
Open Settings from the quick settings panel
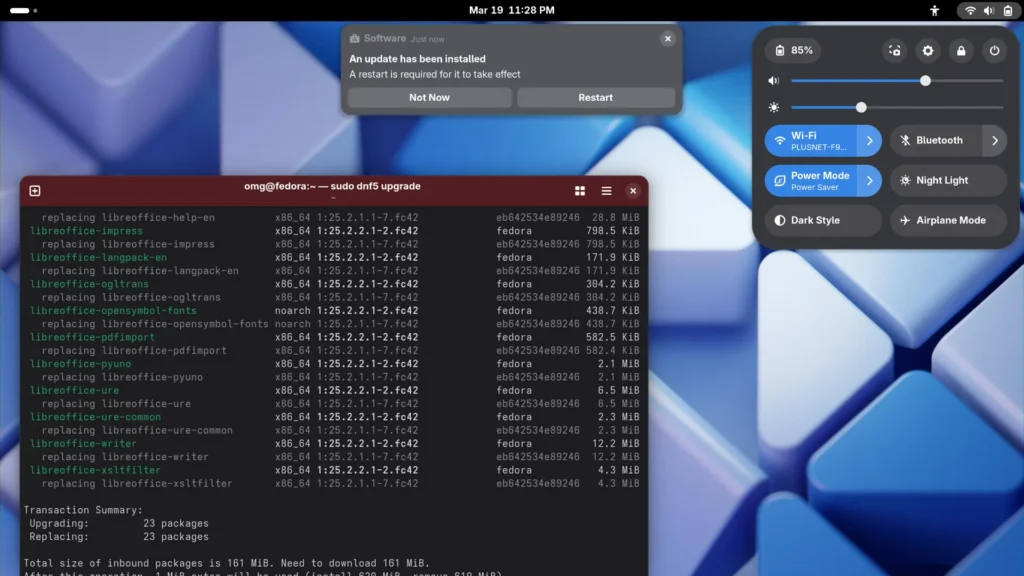pyautogui.click(x=927, y=50)
